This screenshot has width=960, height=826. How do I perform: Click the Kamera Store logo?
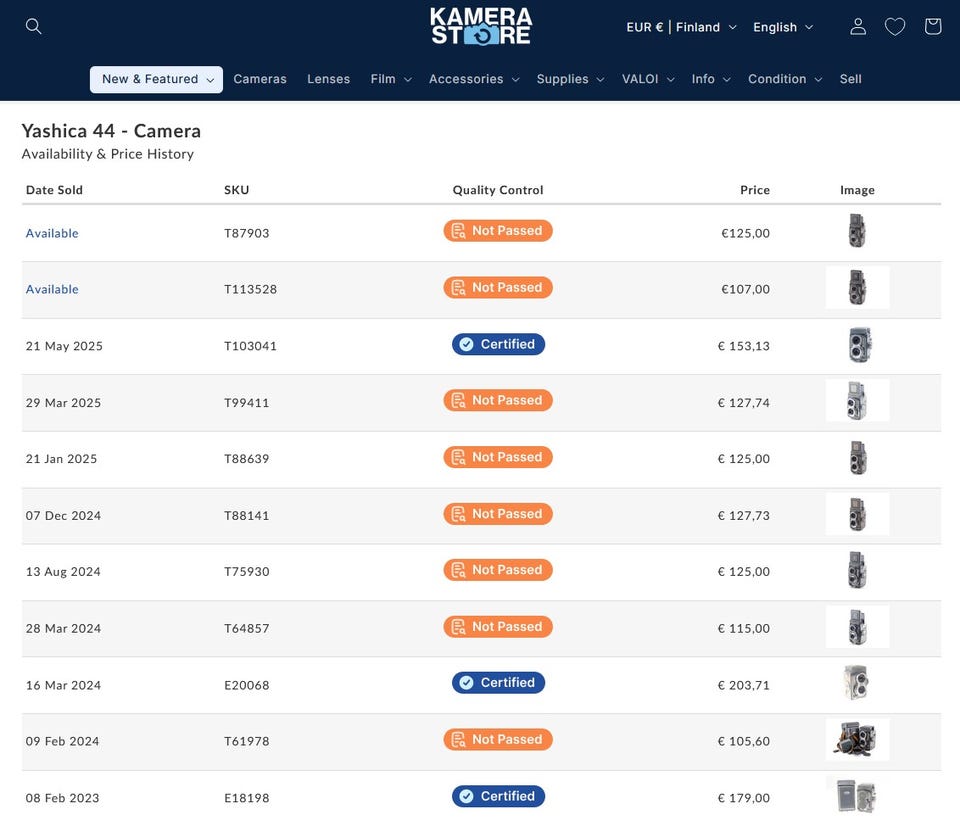pyautogui.click(x=481, y=26)
